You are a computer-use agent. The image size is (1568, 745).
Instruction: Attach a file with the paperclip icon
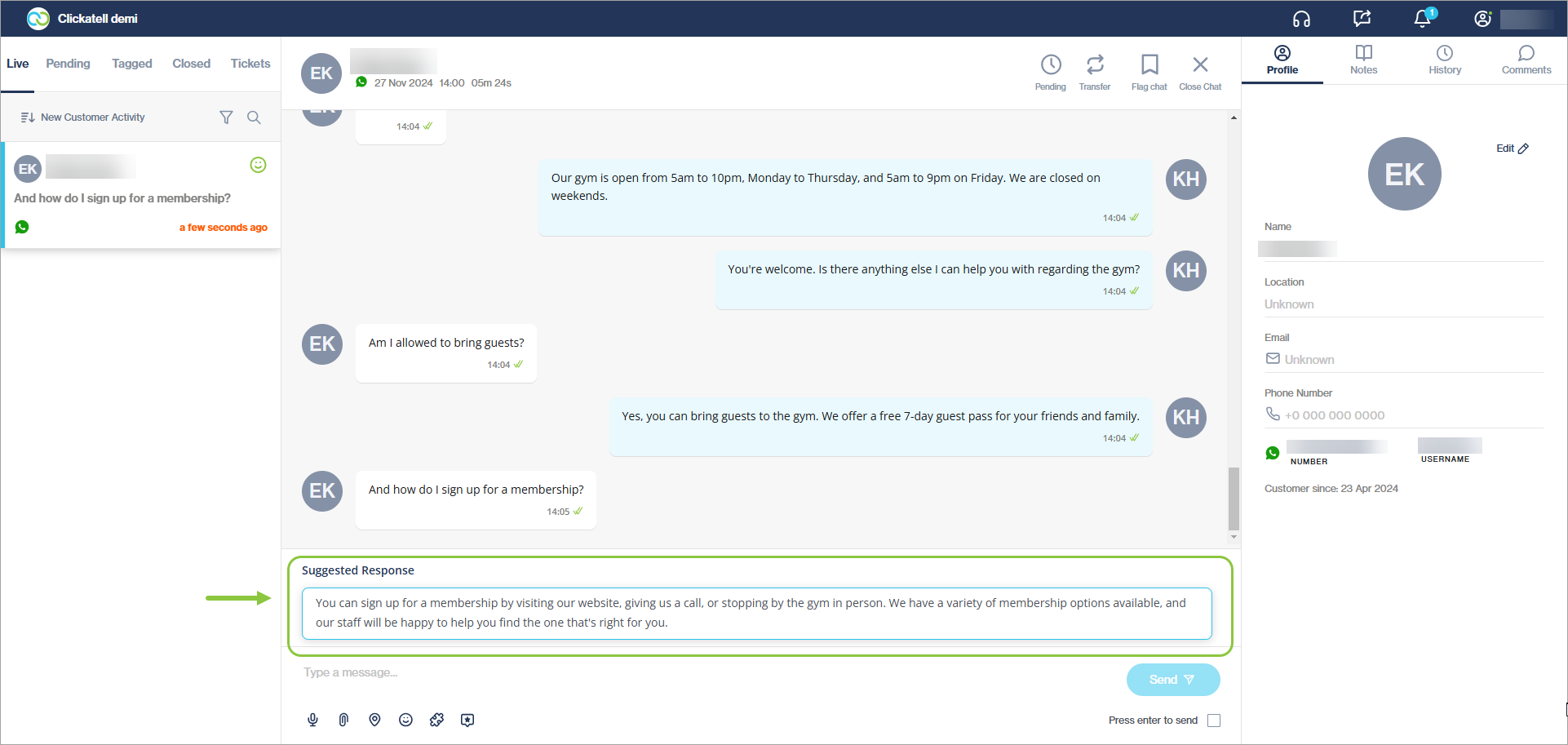[x=343, y=720]
